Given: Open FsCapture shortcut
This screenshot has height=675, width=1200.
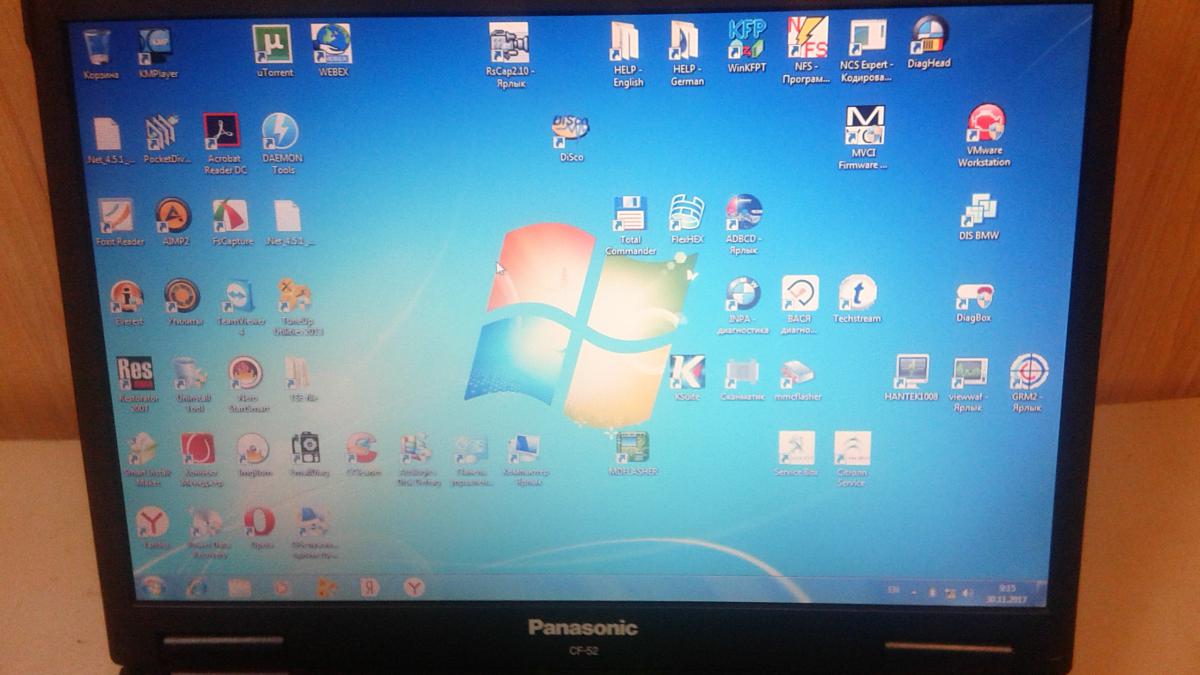Looking at the screenshot, I should (x=231, y=217).
